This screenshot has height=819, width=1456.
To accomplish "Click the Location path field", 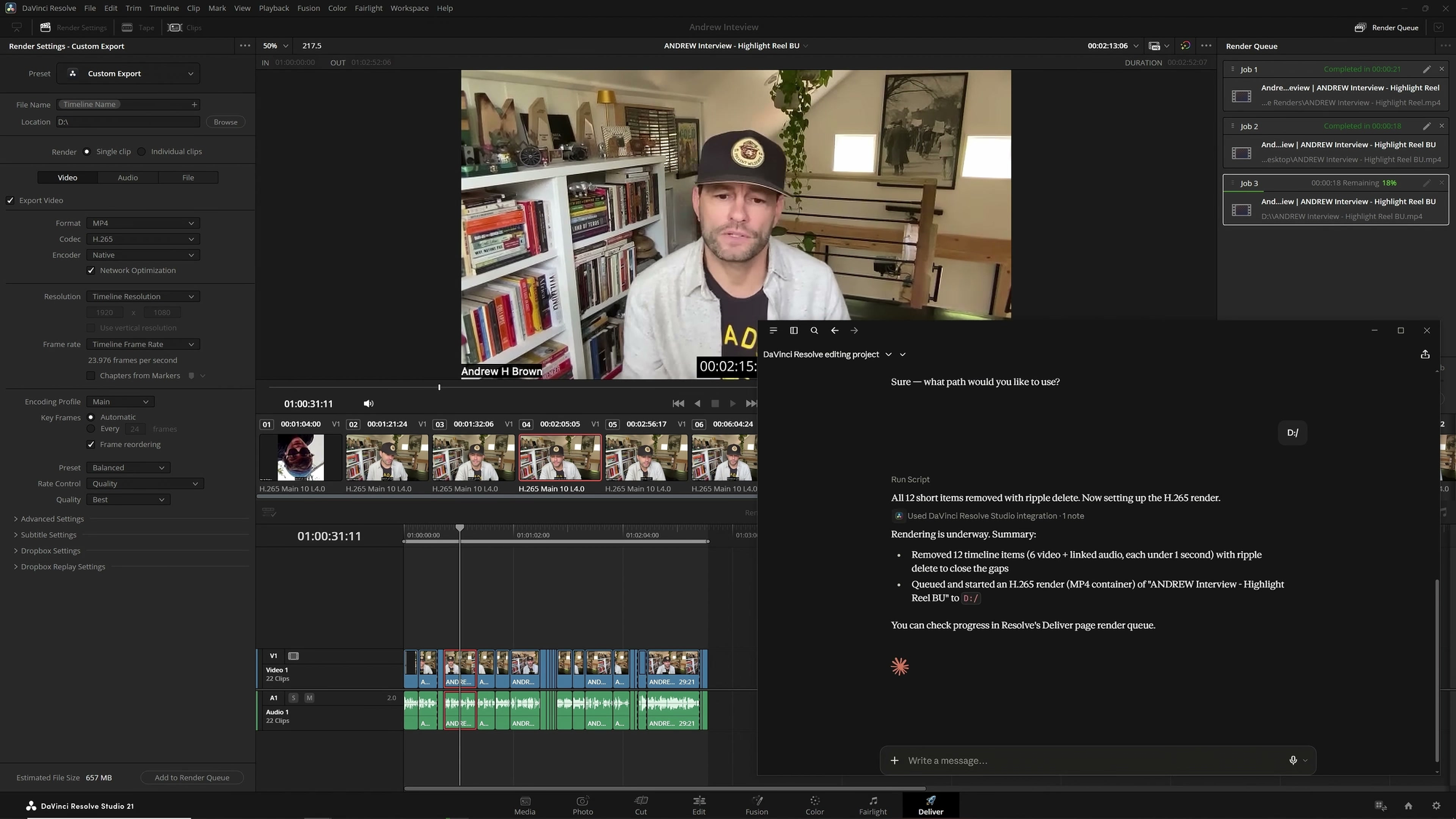I will click(x=128, y=122).
